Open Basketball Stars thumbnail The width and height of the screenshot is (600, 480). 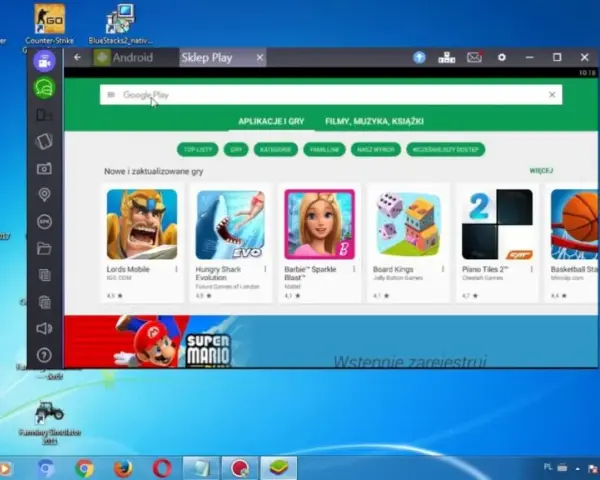[x=574, y=224]
